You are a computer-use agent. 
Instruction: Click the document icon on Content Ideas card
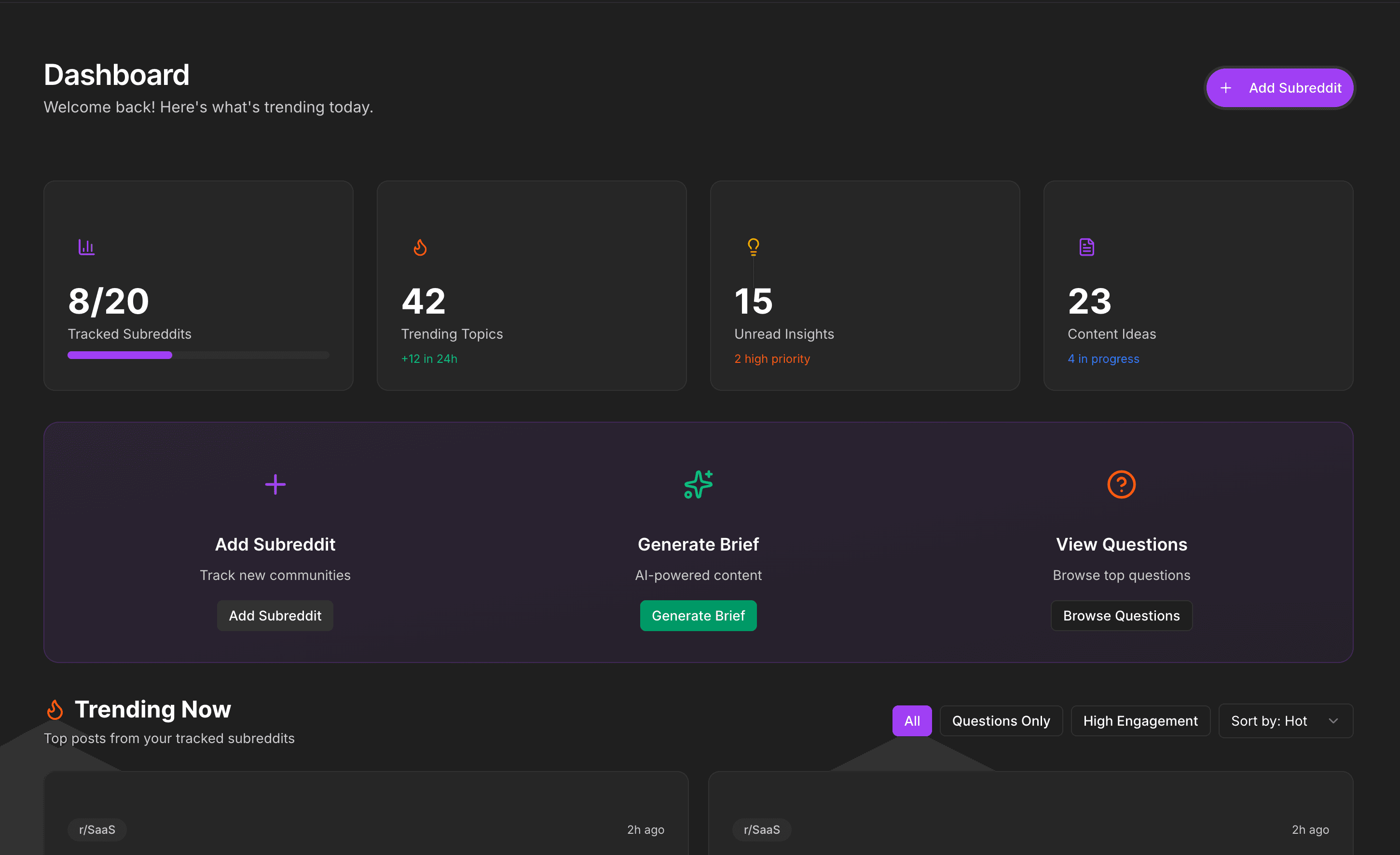(1086, 247)
